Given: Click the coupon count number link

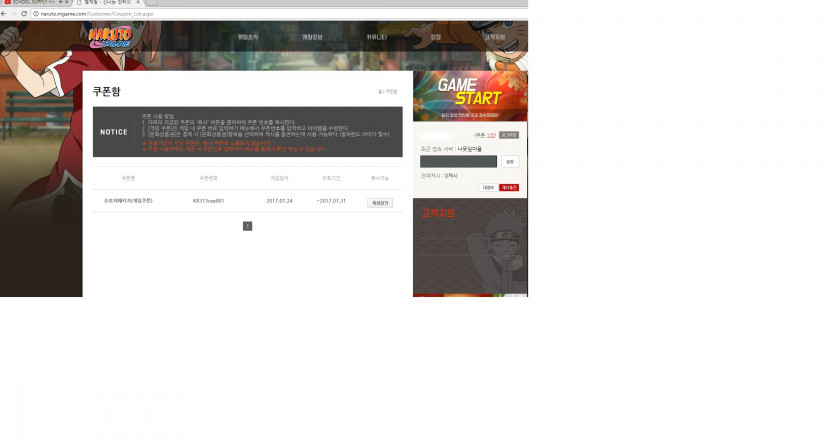Looking at the screenshot, I should (491, 135).
